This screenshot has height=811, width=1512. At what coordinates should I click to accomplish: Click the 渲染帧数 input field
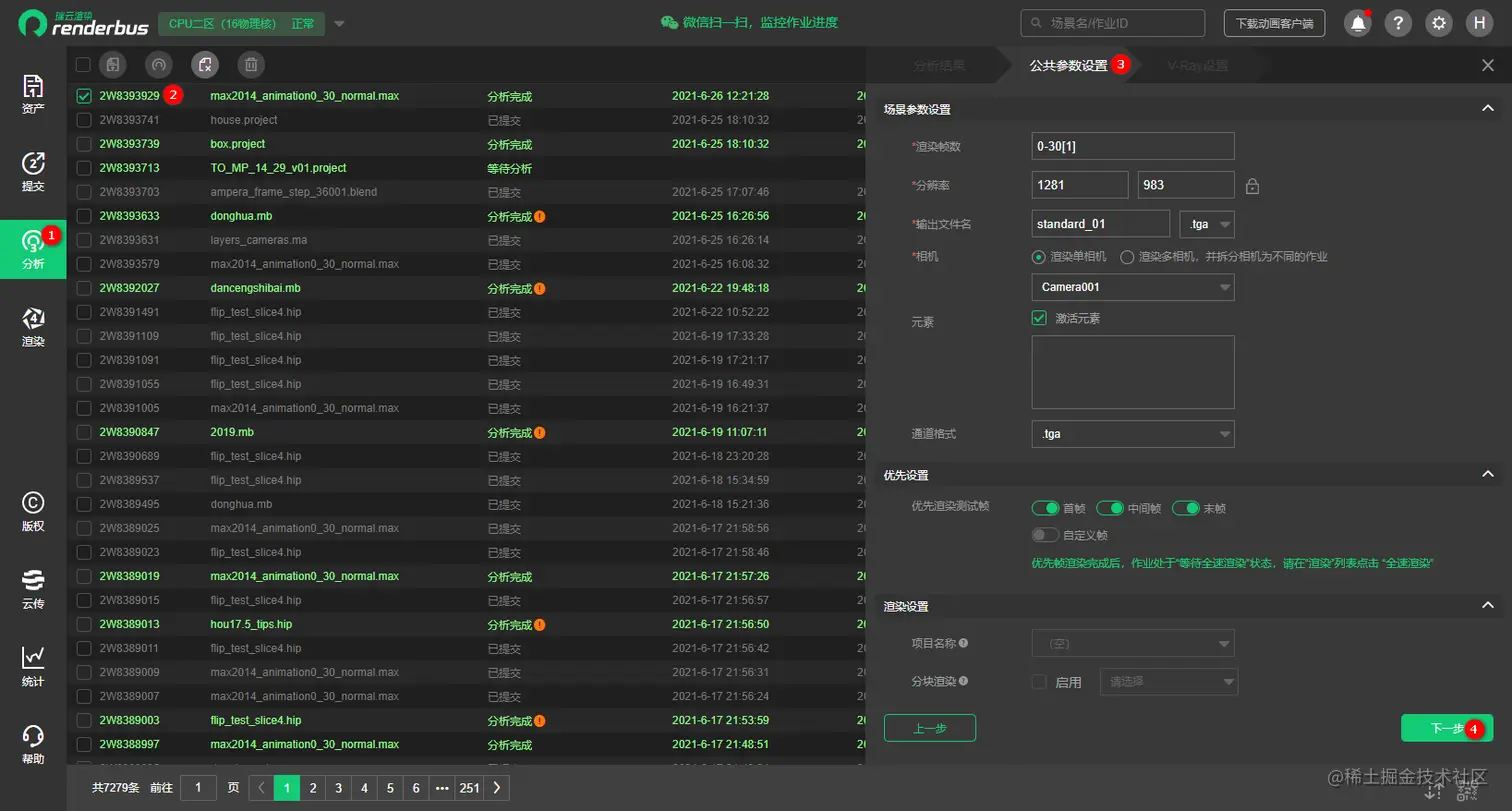pos(1133,146)
